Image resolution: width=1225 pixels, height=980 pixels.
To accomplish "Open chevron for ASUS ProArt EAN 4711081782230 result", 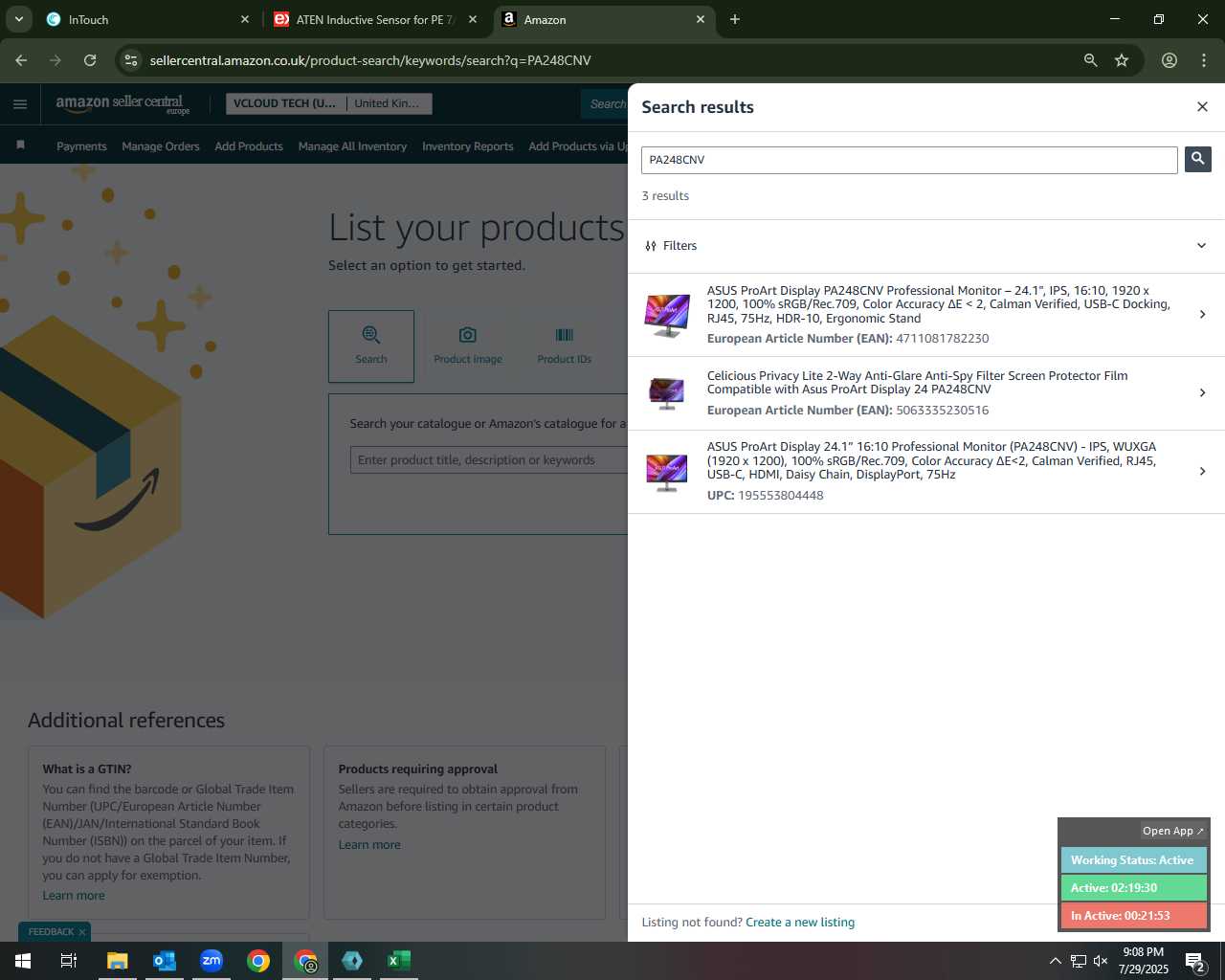I will click(1203, 314).
